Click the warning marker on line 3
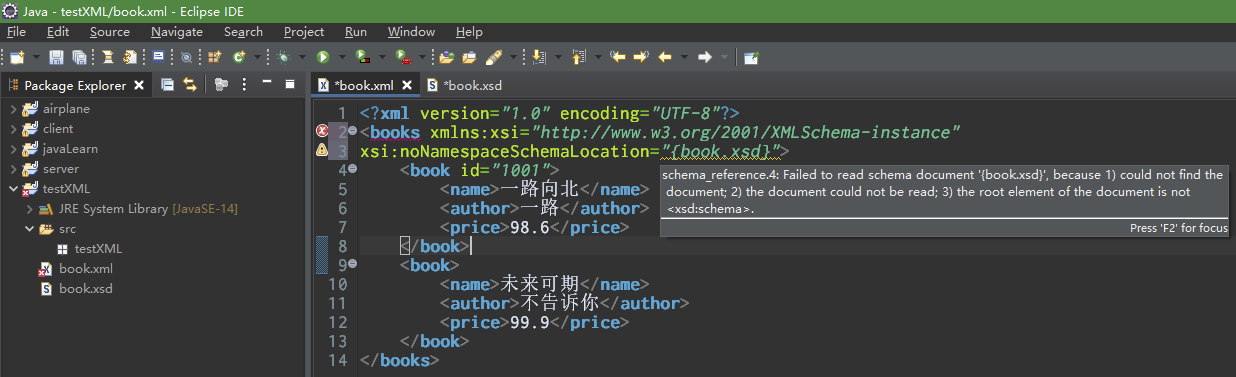Viewport: 1236px width, 377px height. click(322, 150)
